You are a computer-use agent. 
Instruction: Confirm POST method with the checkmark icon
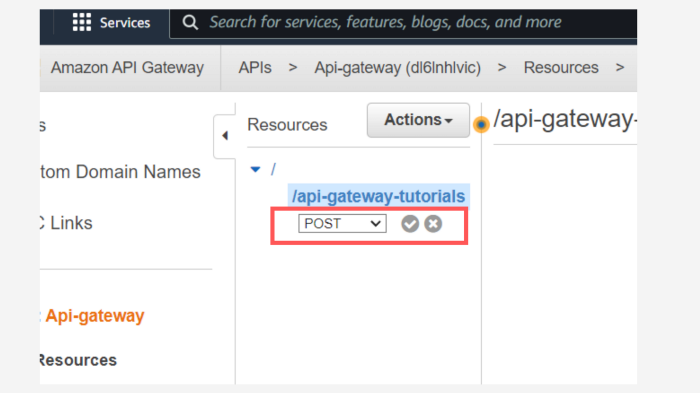(x=410, y=224)
